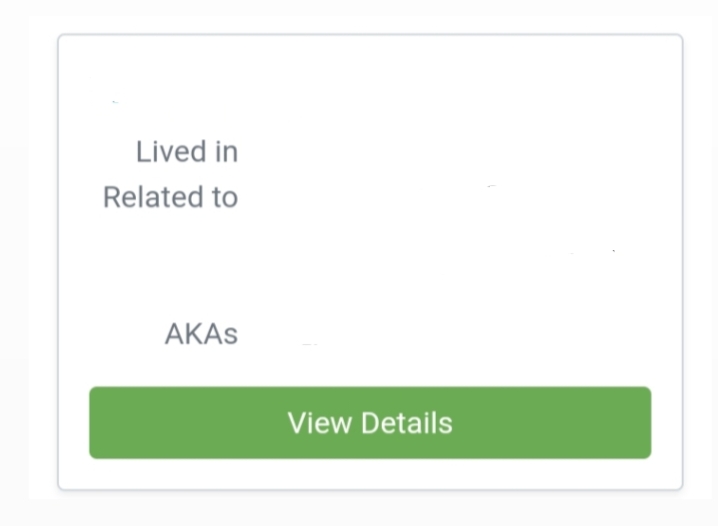Click the word View on green button
Viewport: 718px width, 526px height.
tap(319, 423)
